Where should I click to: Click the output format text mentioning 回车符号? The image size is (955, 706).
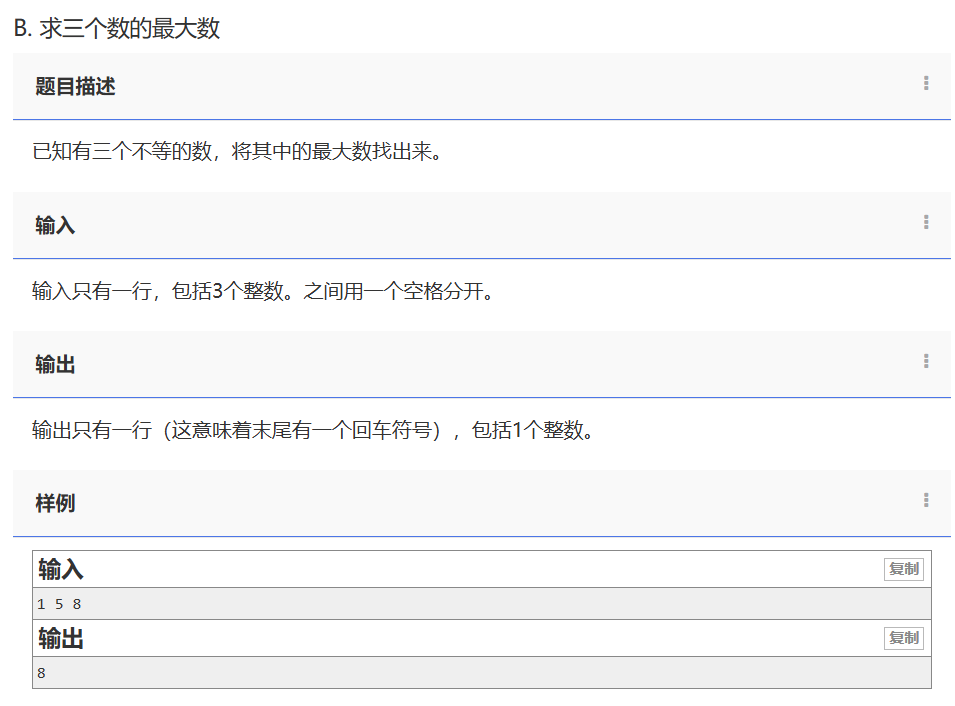[312, 431]
